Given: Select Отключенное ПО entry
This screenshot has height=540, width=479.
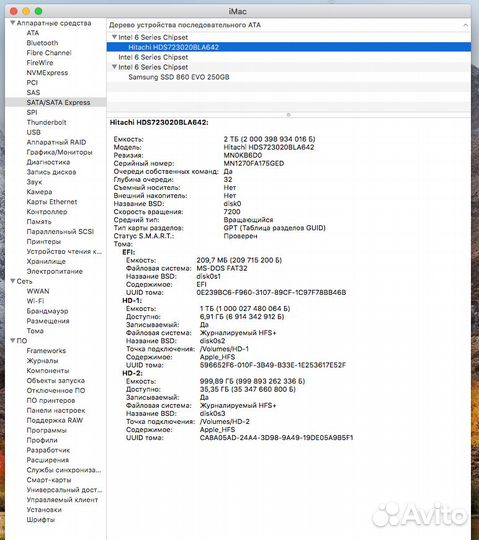Looking at the screenshot, I should pos(56,391).
